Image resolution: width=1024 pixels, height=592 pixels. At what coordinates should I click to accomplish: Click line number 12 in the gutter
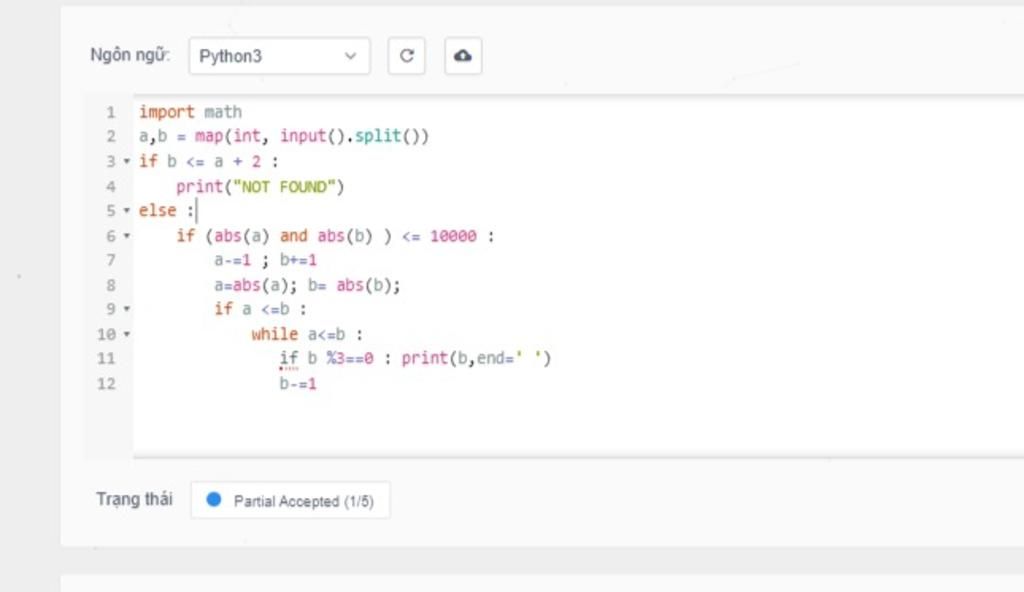[106, 384]
